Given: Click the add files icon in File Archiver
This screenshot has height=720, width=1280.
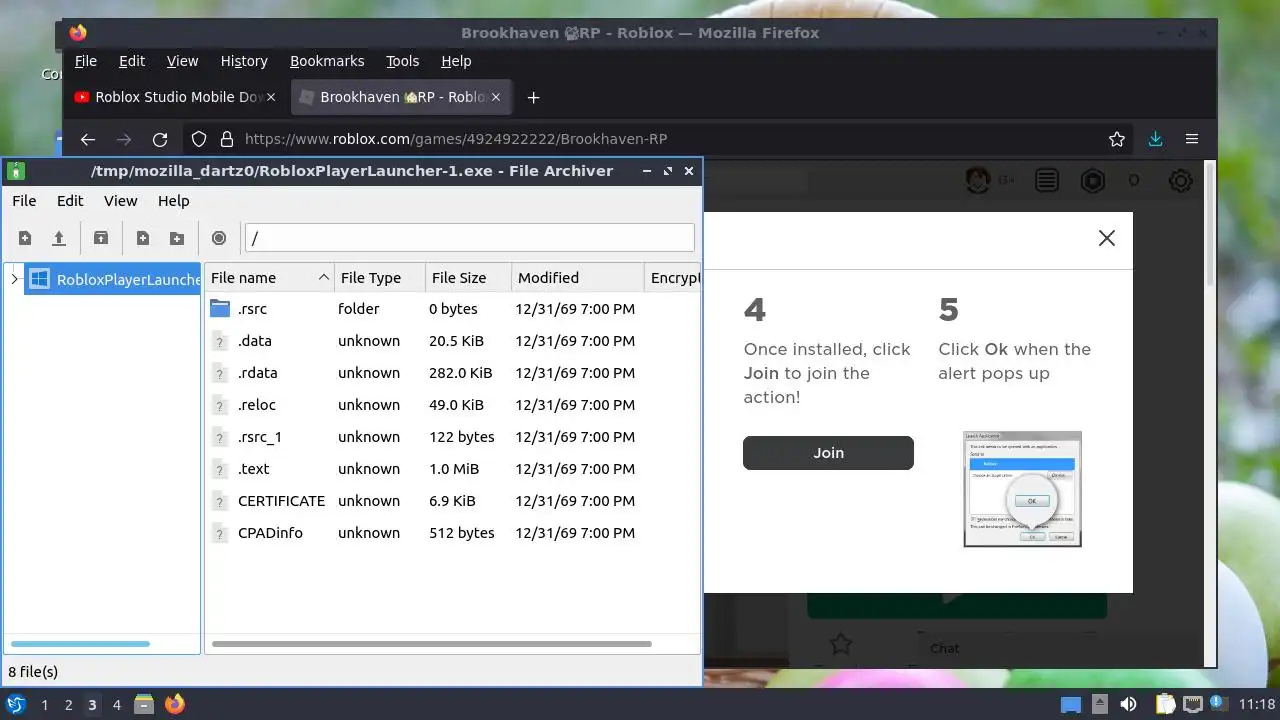Looking at the screenshot, I should point(143,238).
